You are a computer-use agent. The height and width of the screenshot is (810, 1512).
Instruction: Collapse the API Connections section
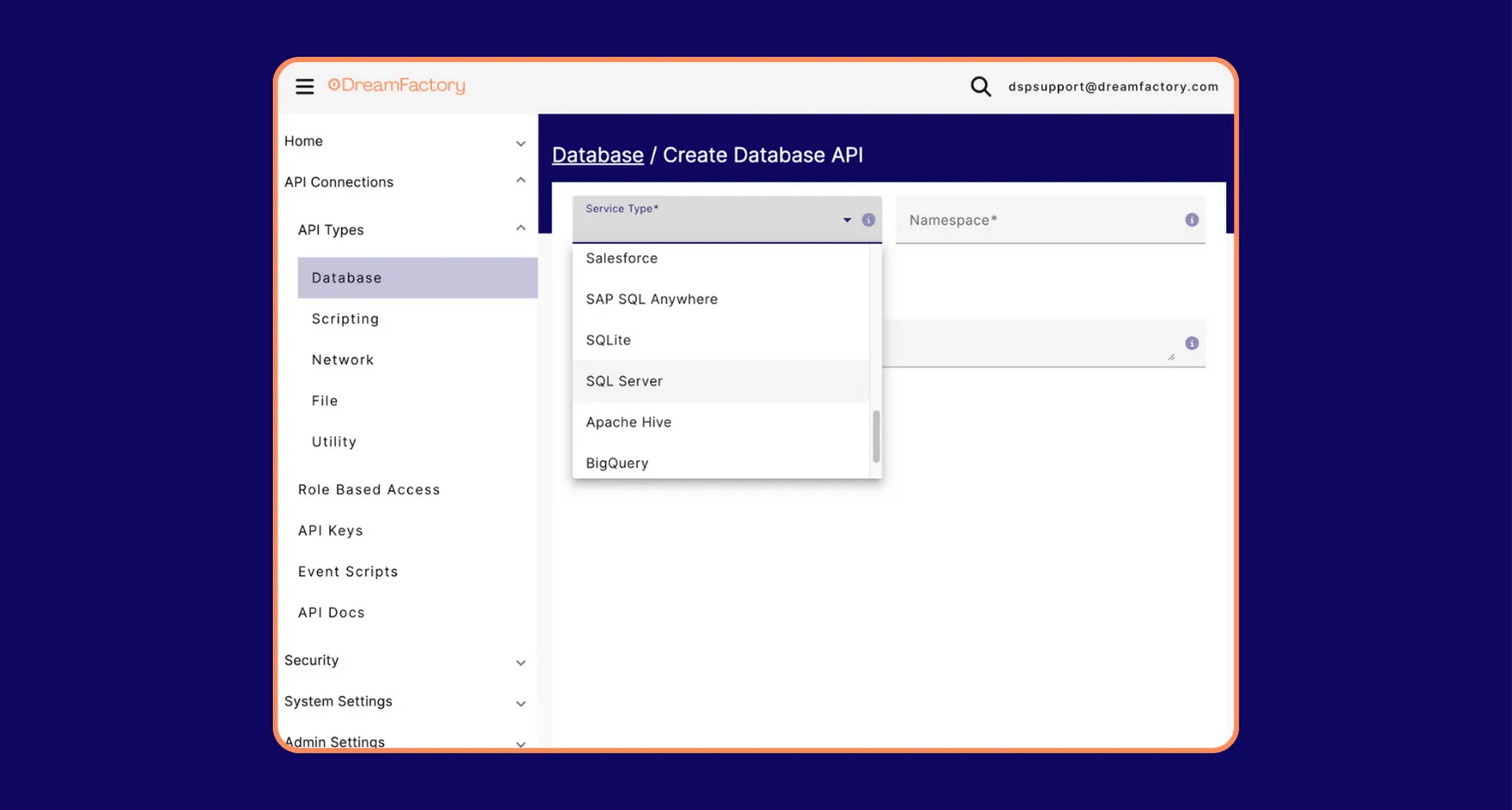click(520, 181)
